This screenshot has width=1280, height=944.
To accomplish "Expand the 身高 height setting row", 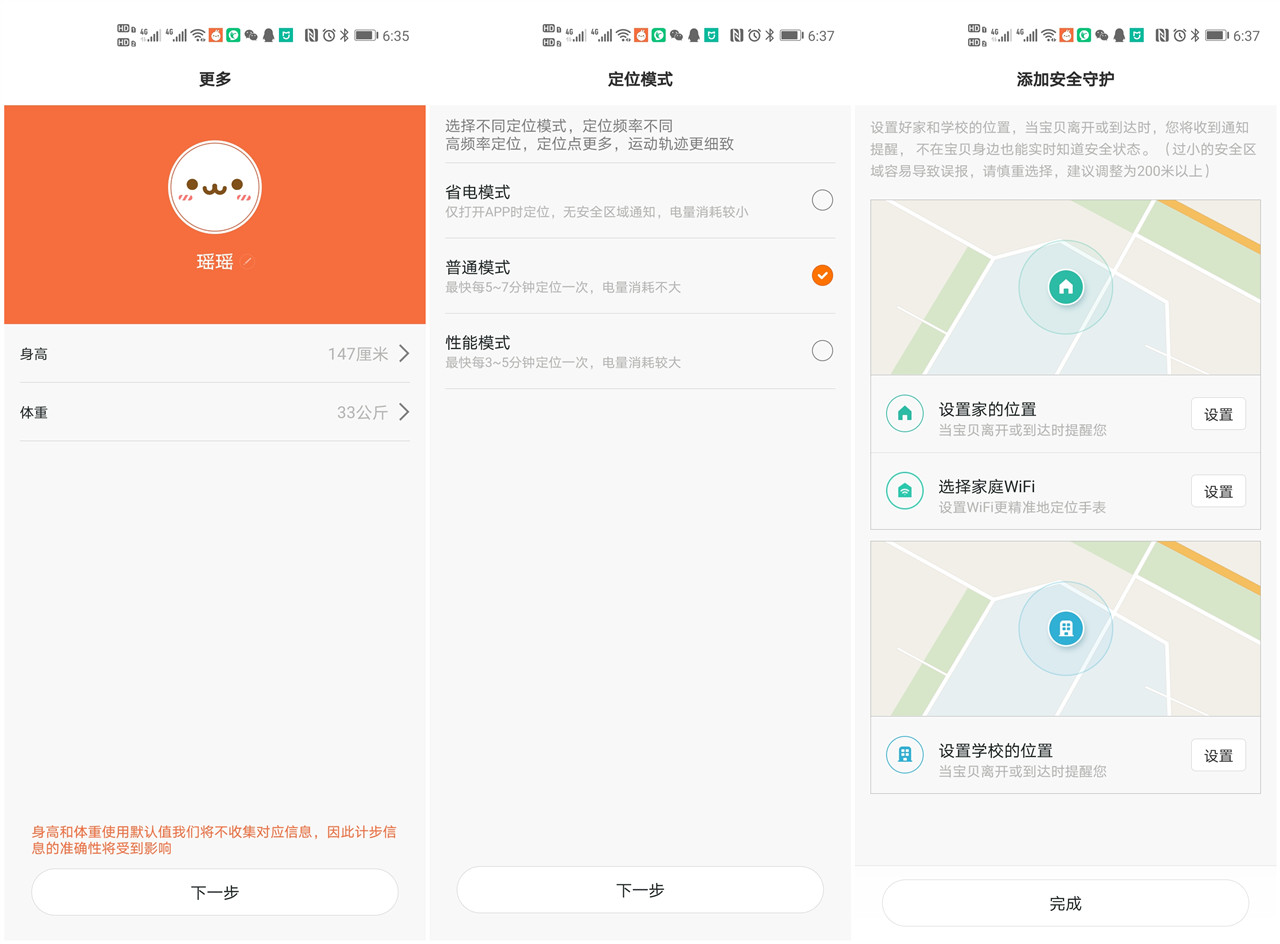I will point(215,353).
